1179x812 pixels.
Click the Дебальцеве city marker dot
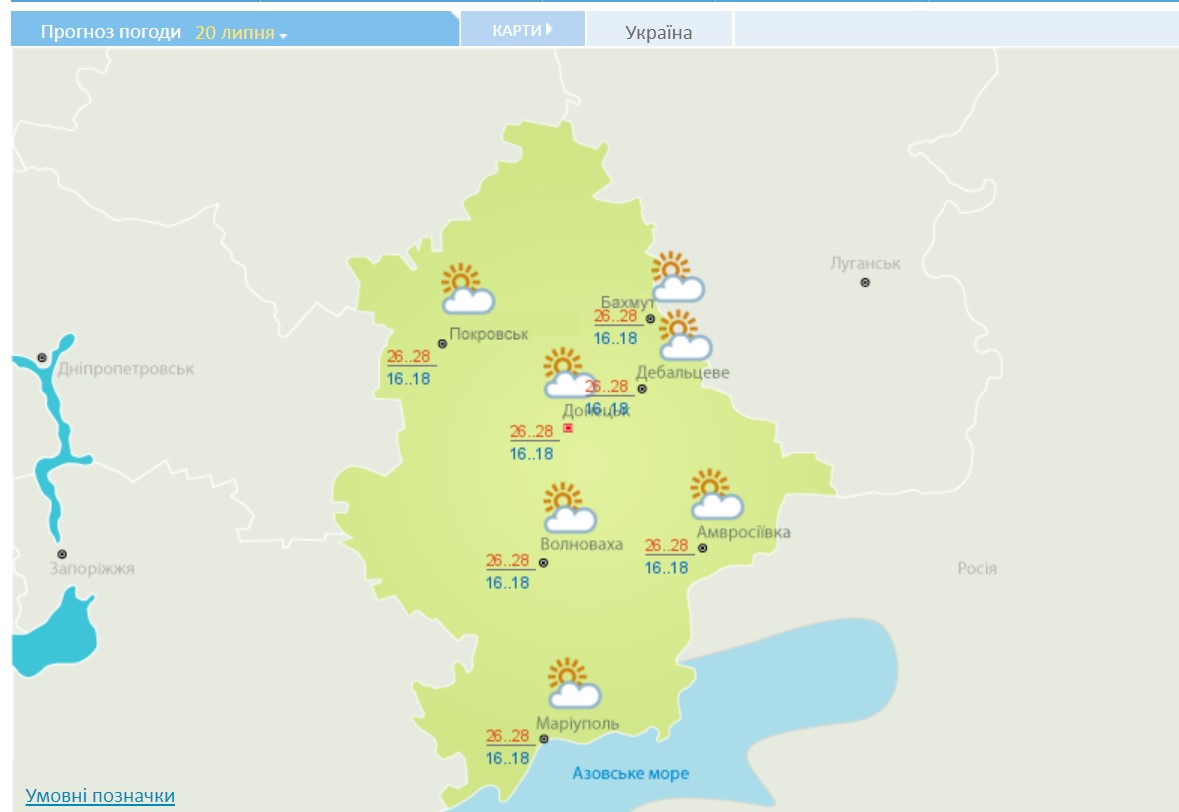(x=642, y=389)
